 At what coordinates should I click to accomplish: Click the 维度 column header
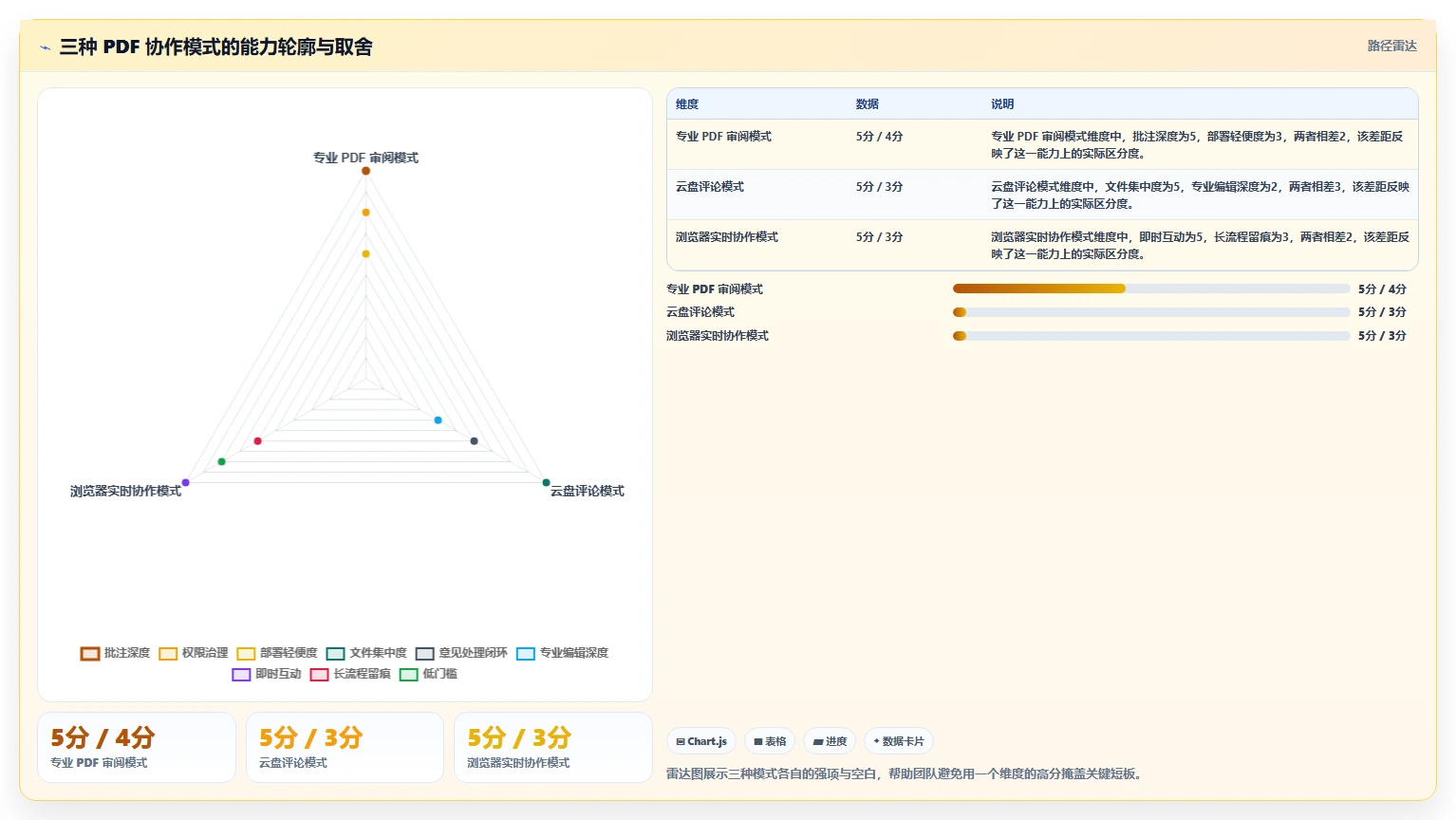pyautogui.click(x=687, y=104)
